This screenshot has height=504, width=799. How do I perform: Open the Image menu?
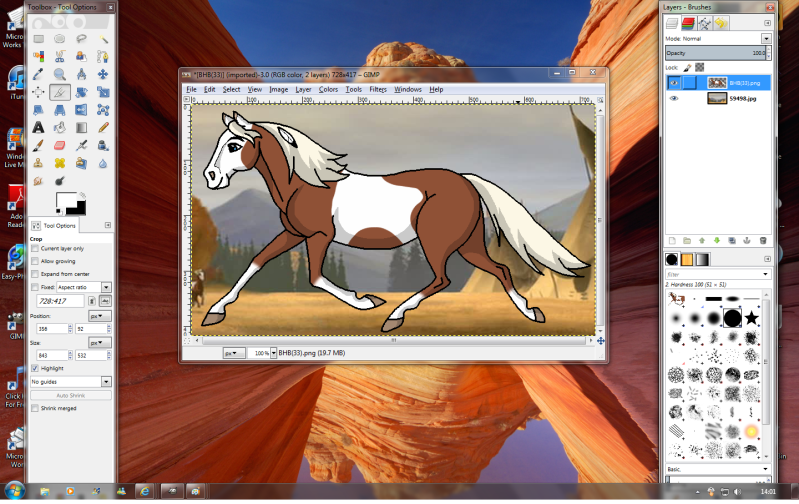[279, 89]
